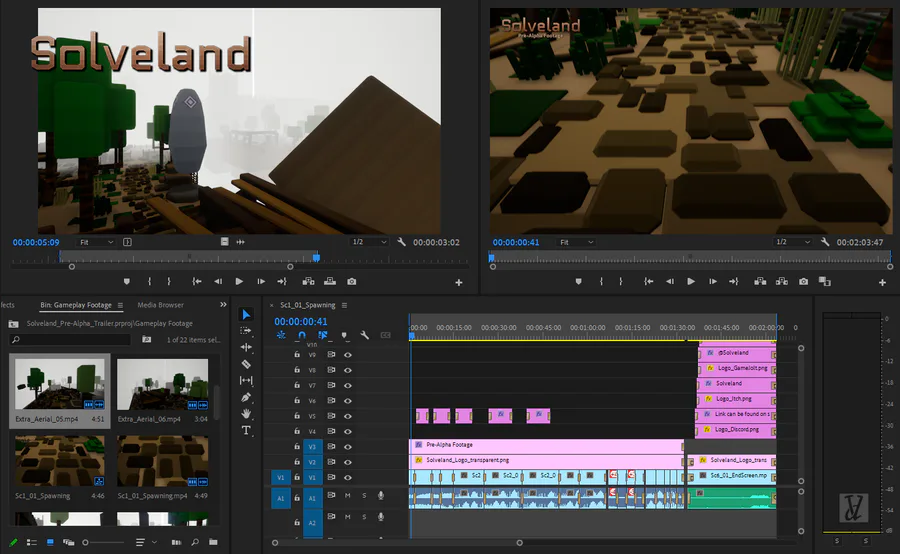Viewport: 900px width, 554px height.
Task: Switch bin to freeform view
Action: [x=68, y=542]
